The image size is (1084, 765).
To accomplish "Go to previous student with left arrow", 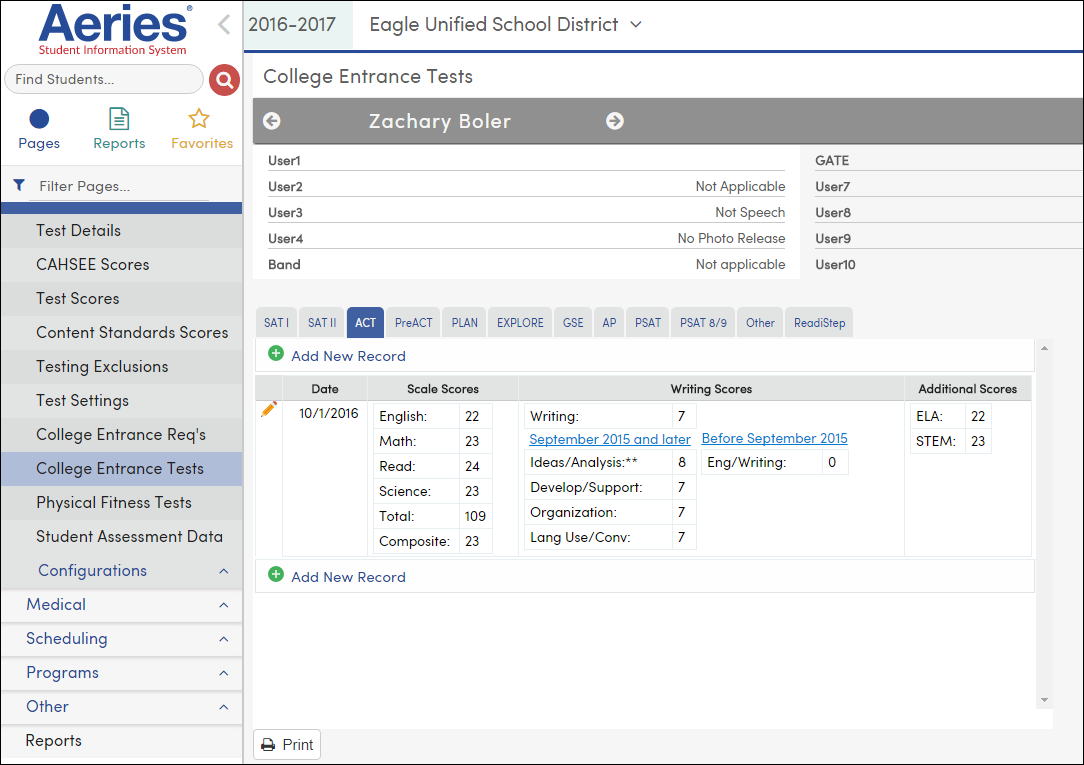I will (271, 120).
